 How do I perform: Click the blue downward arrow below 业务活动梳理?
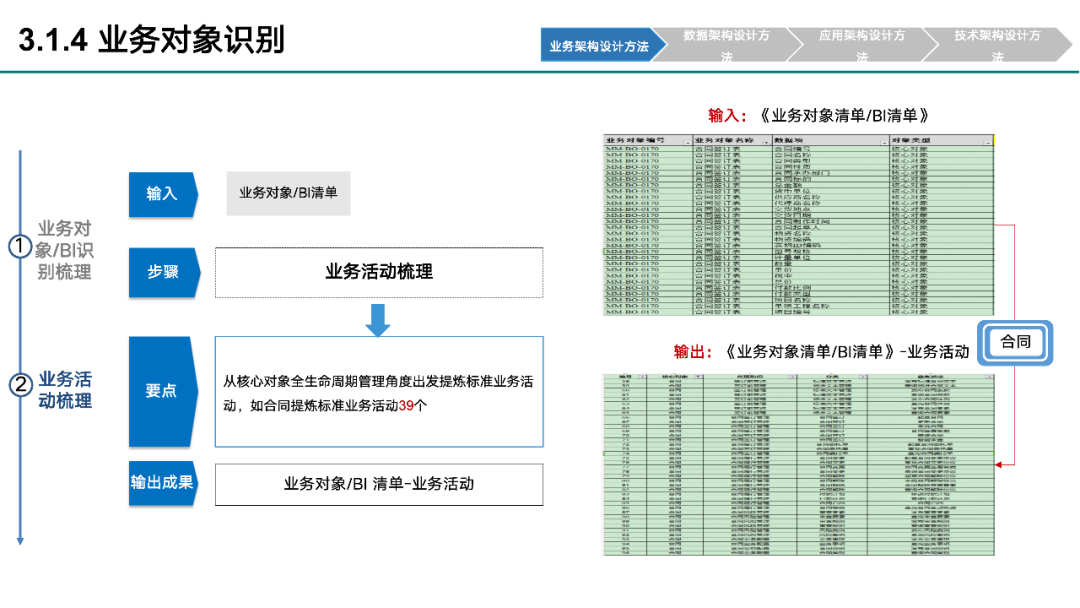pos(377,320)
